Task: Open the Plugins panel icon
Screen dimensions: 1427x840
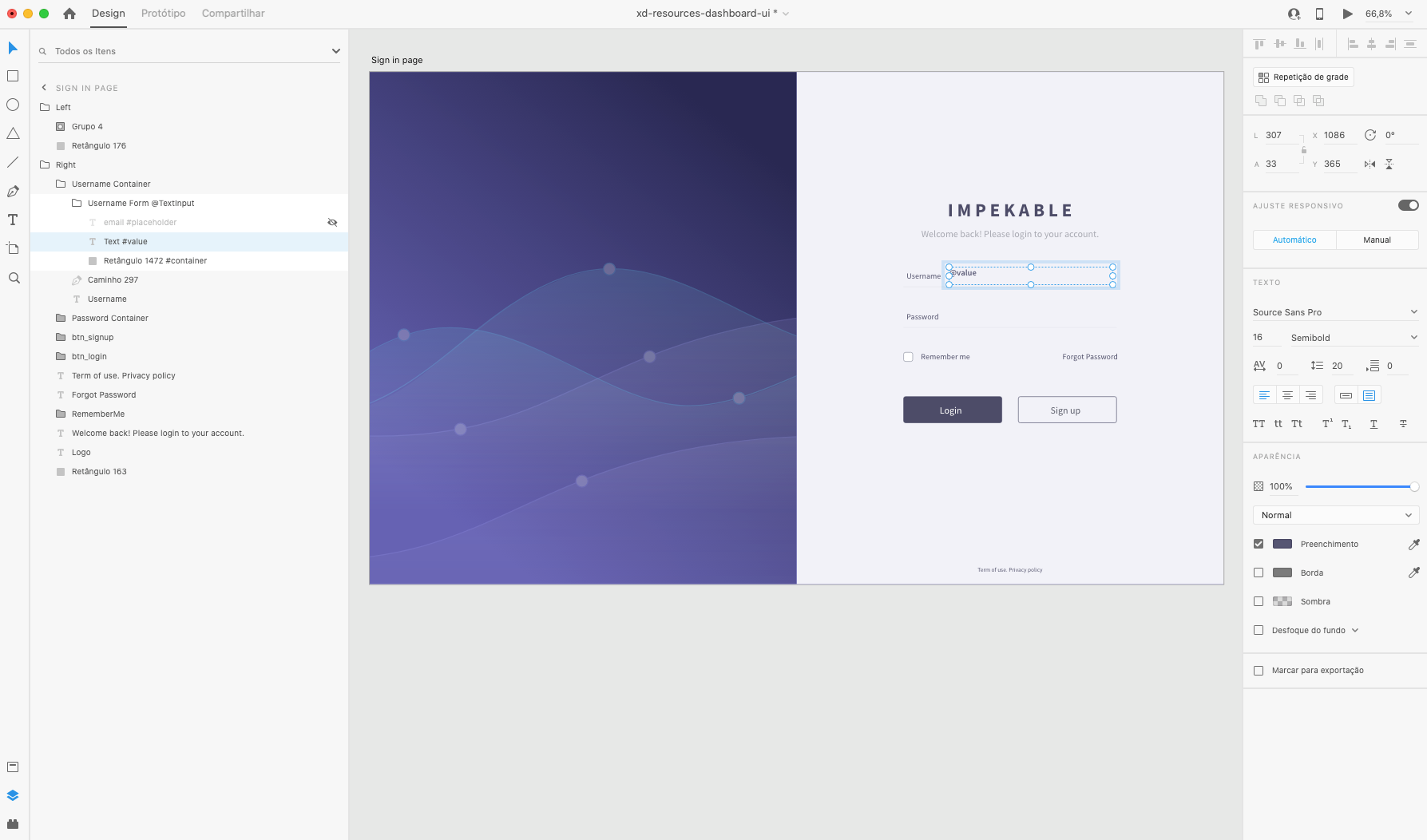Action: (x=13, y=824)
